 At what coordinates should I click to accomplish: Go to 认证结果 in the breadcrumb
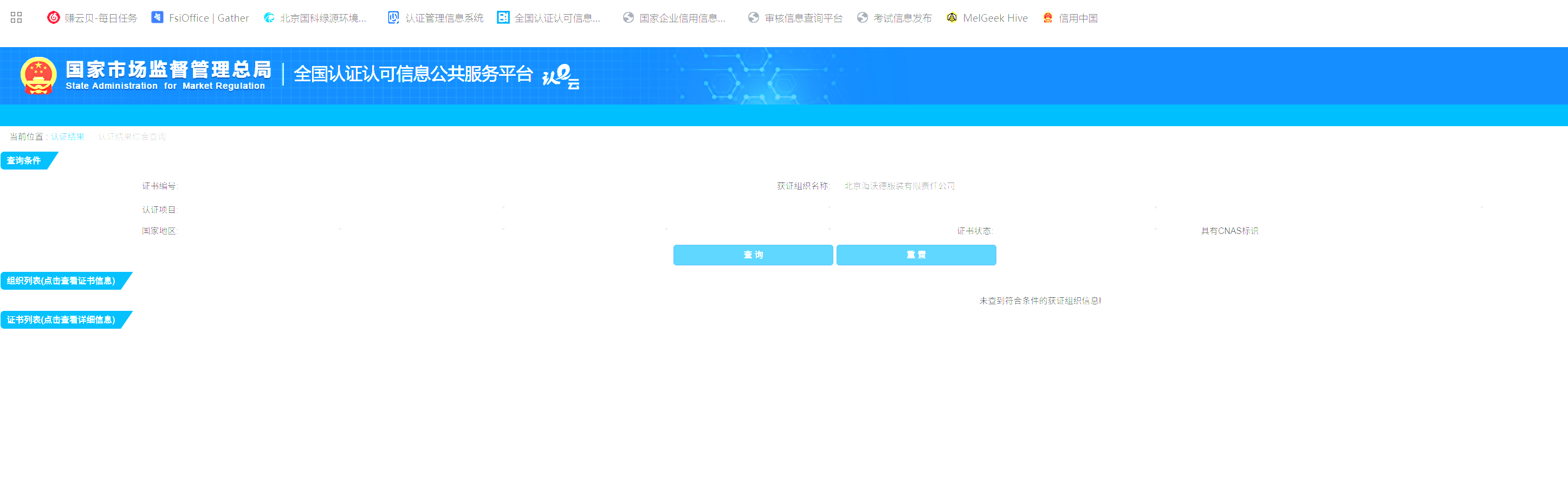pos(68,136)
